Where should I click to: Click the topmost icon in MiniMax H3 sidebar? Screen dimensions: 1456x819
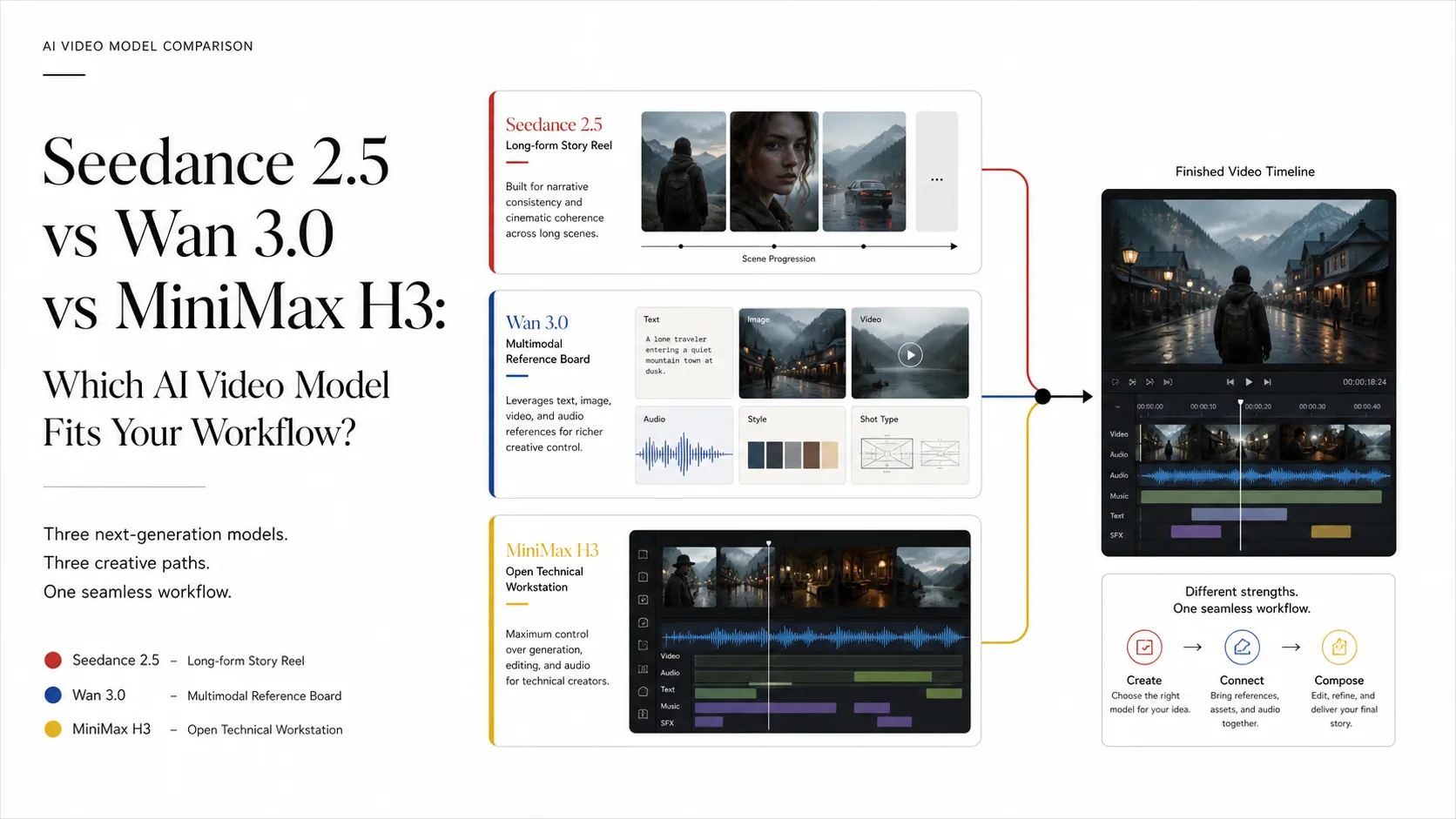[643, 554]
